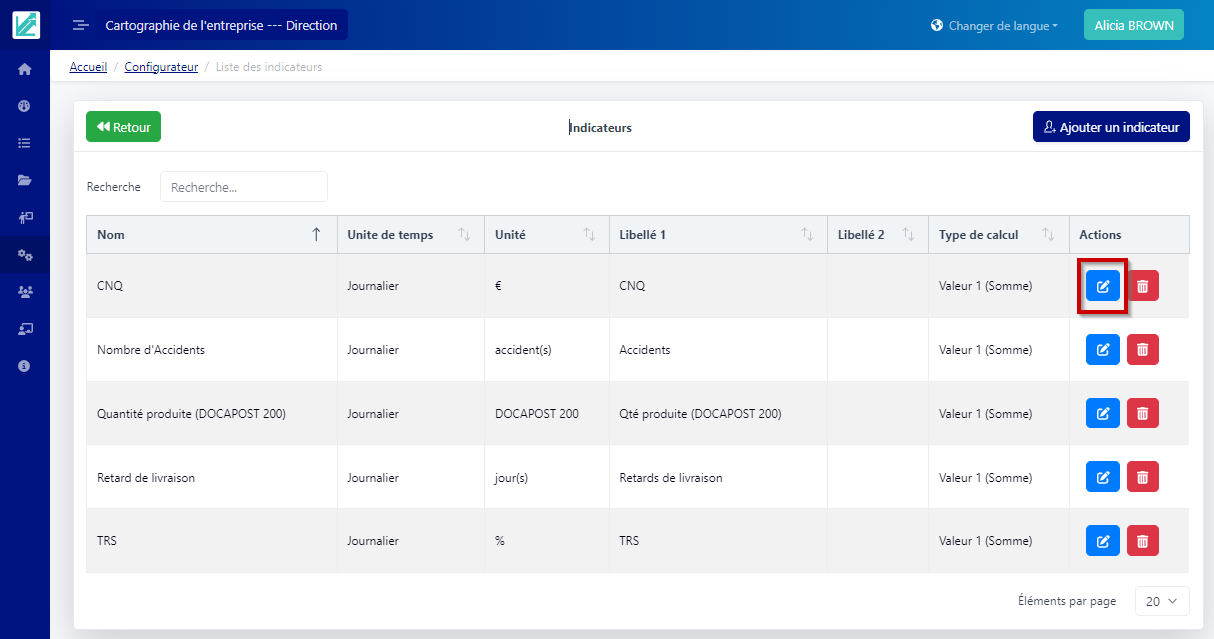Open the dashboard gauge icon in sidebar
1214x639 pixels.
coord(25,106)
